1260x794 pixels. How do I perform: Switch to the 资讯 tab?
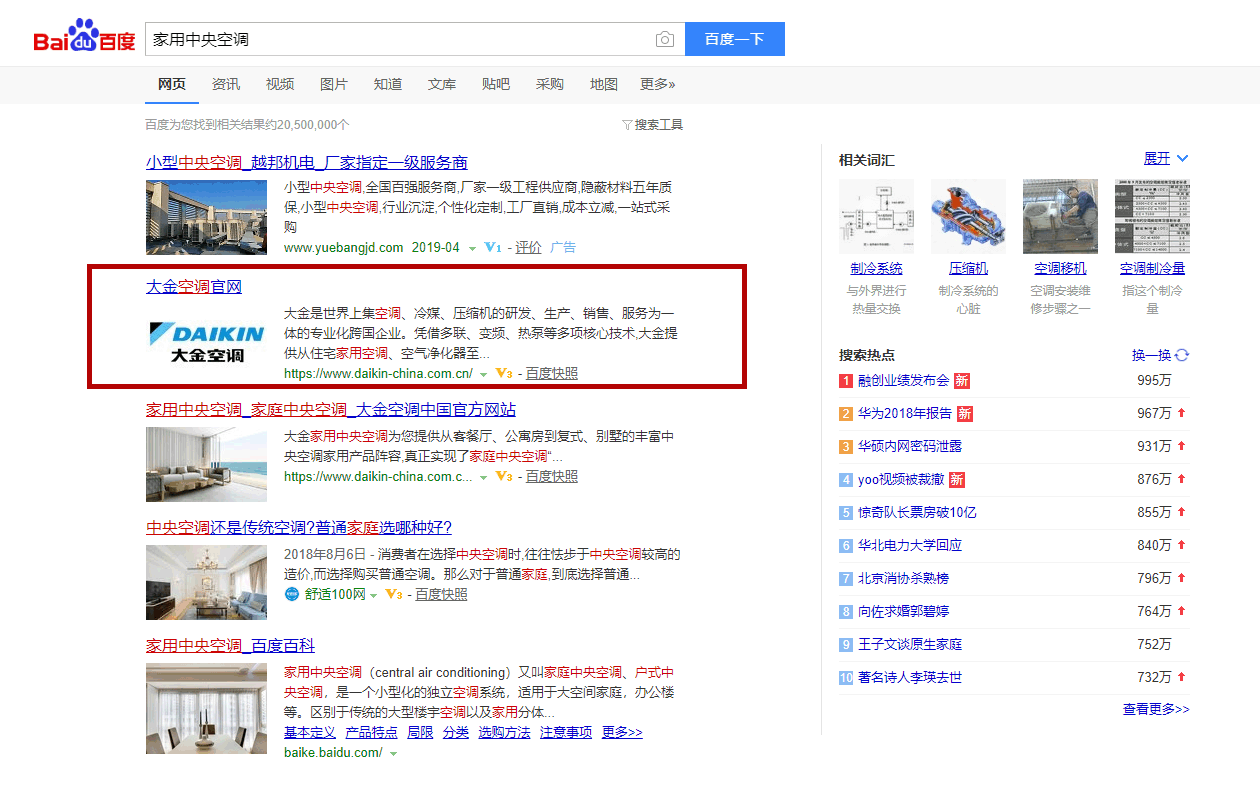226,84
